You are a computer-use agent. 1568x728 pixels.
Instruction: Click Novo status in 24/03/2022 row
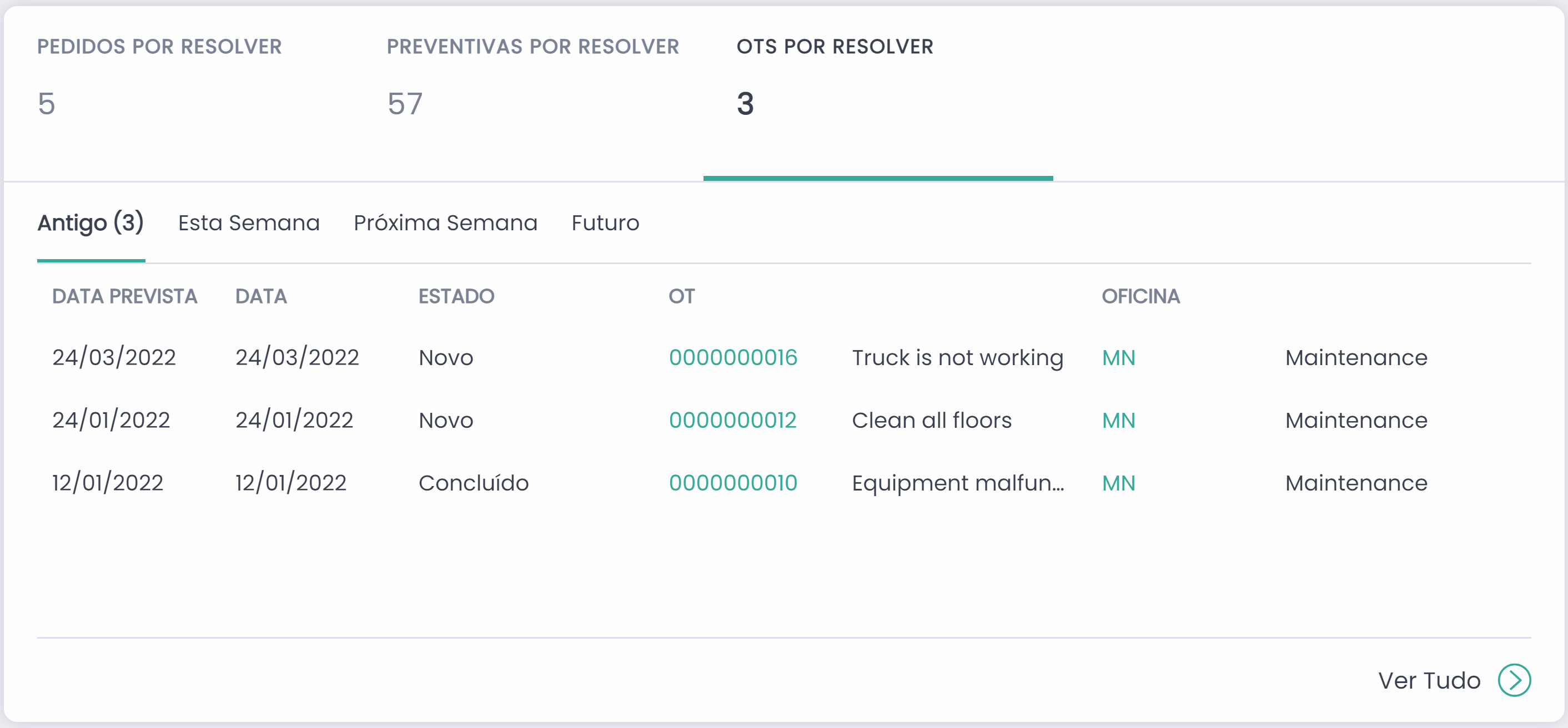pos(445,357)
